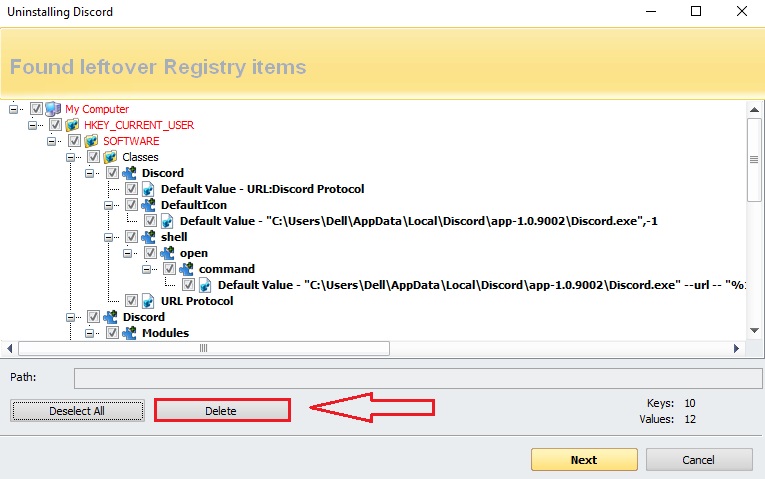Select Default Value - URL:Discord Protocol row
The width and height of the screenshot is (765, 479).
coord(262,189)
